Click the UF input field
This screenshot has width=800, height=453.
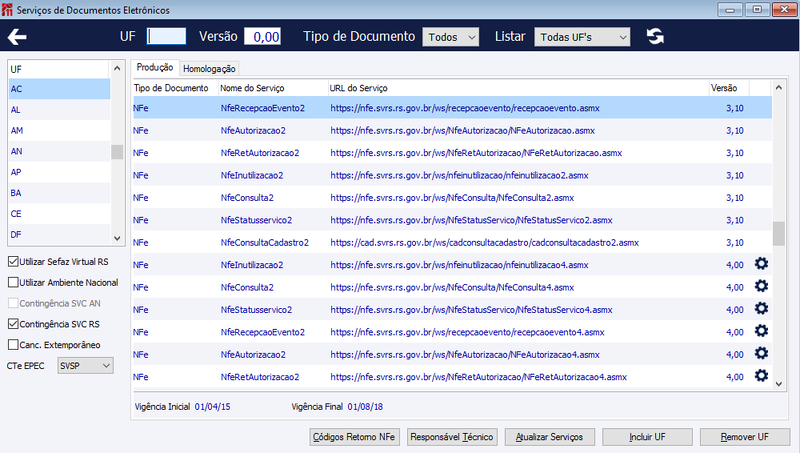[x=166, y=36]
